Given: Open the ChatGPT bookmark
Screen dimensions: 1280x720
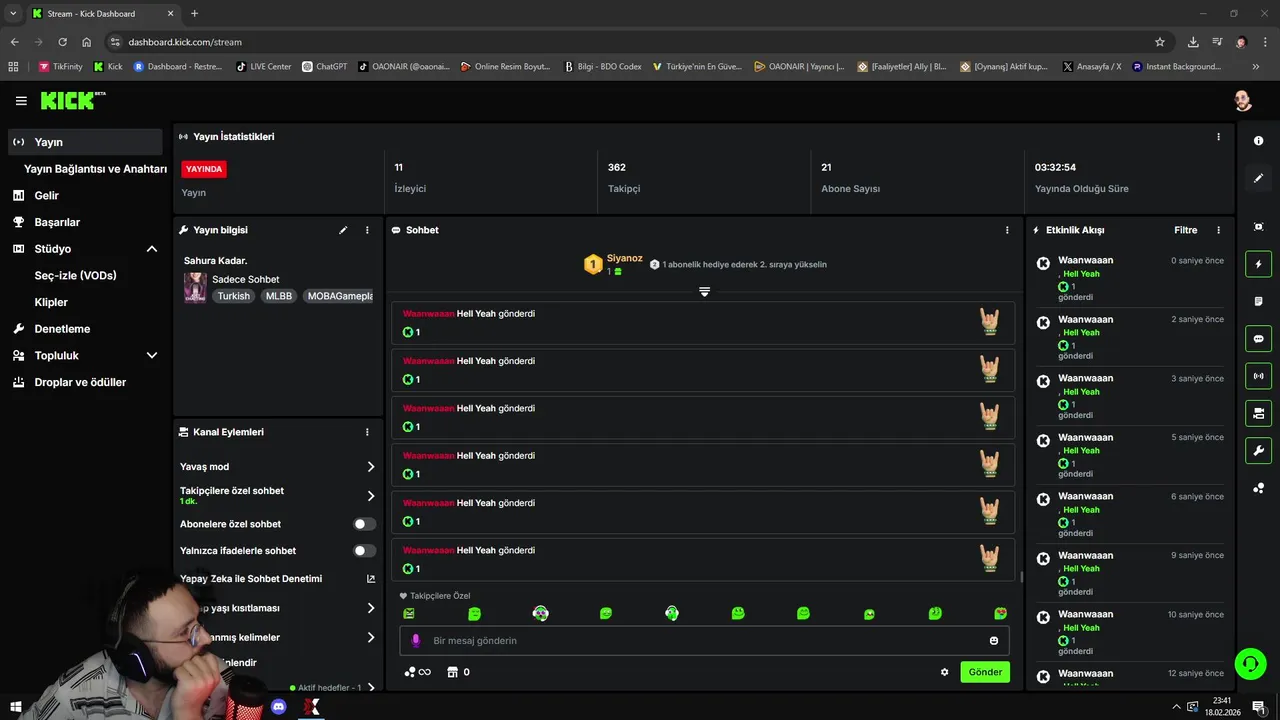Looking at the screenshot, I should tap(324, 67).
